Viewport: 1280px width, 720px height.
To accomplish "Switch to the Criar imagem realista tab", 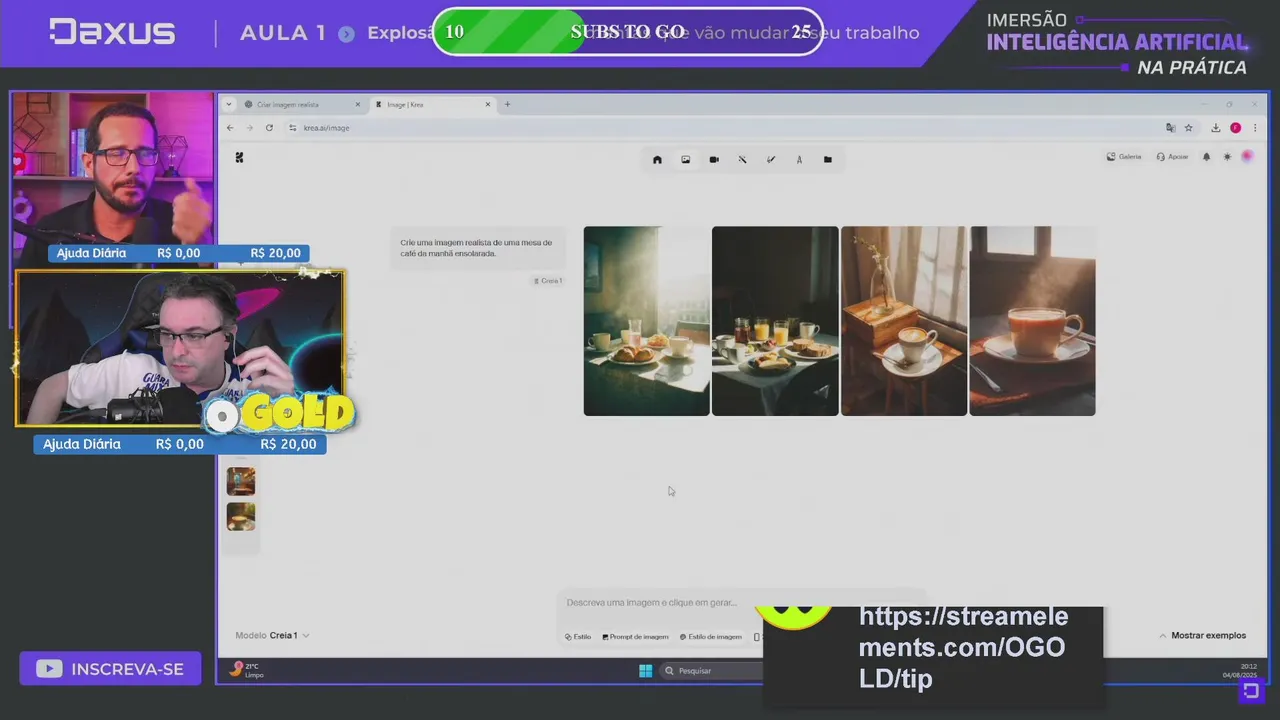I will (x=300, y=105).
